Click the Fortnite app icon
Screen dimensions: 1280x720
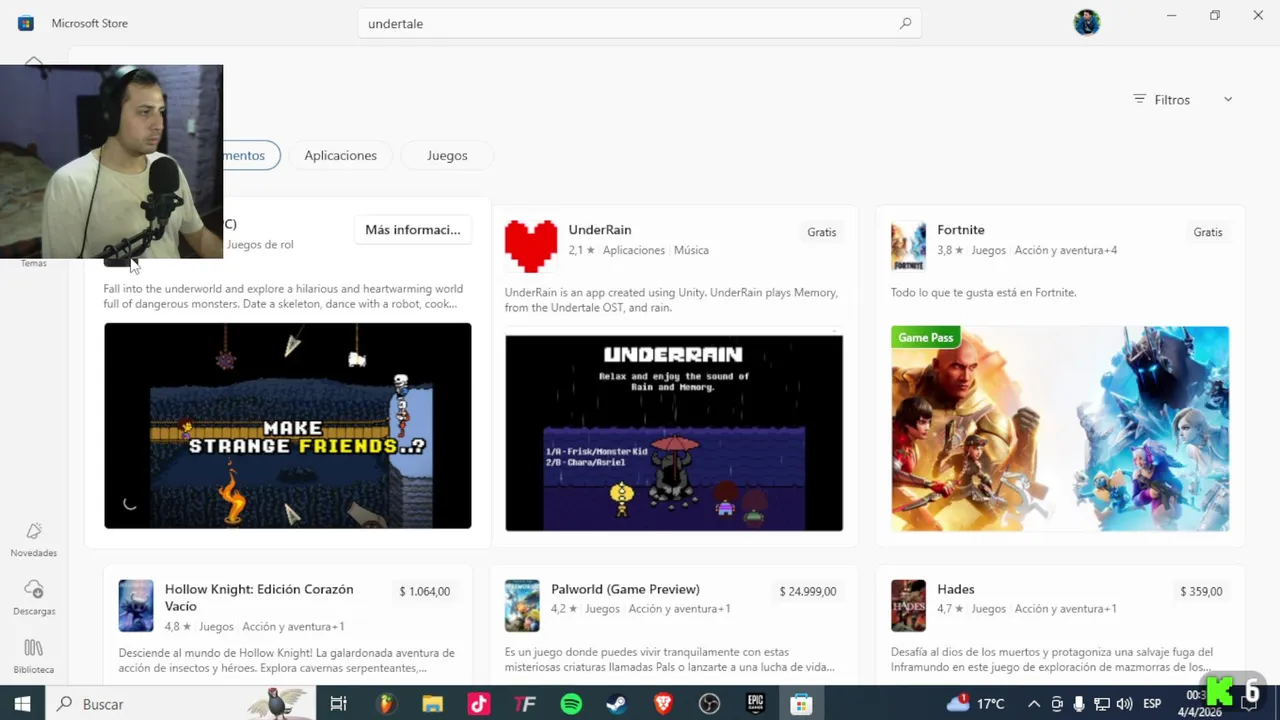(908, 246)
